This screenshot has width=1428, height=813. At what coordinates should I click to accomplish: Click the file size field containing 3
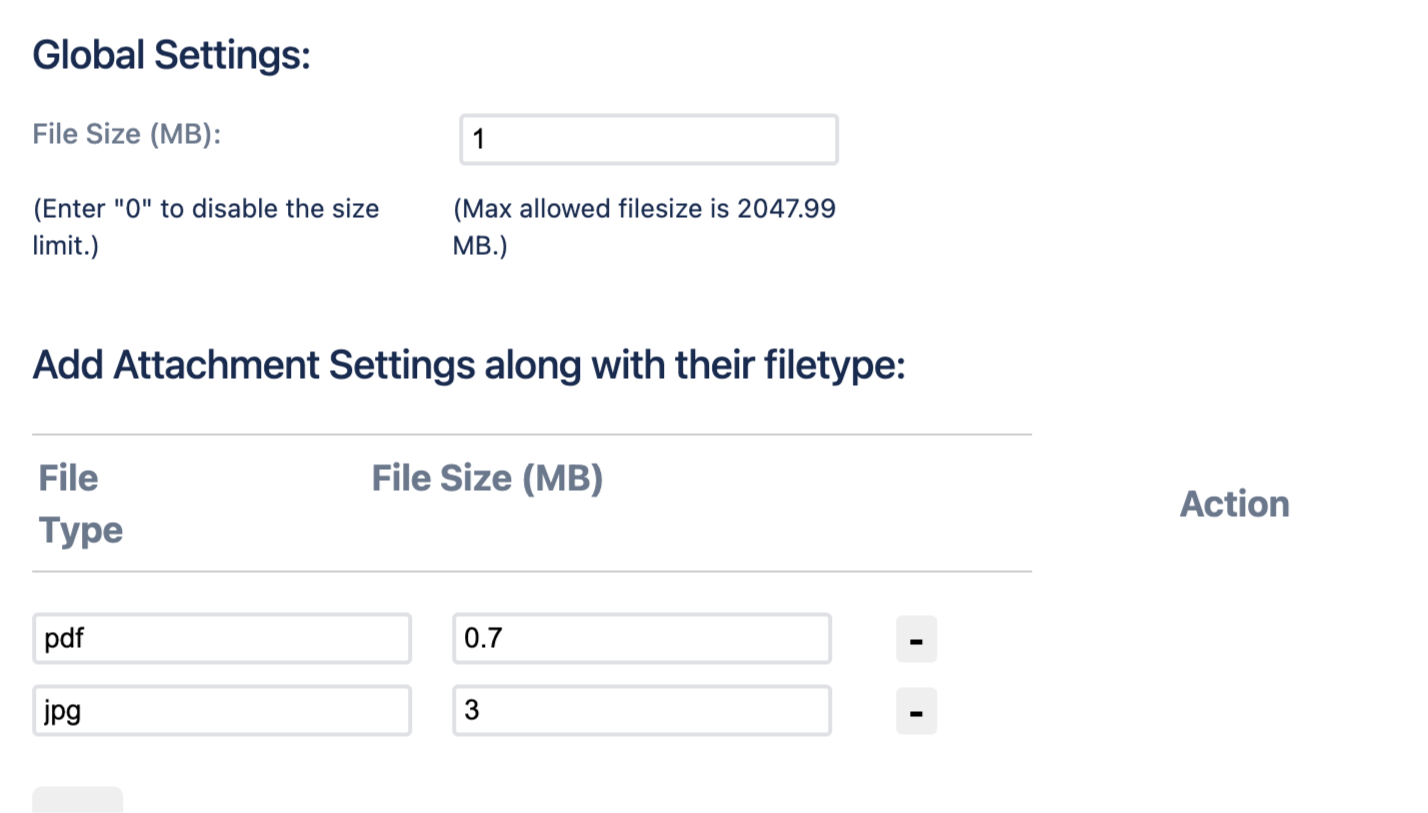641,711
